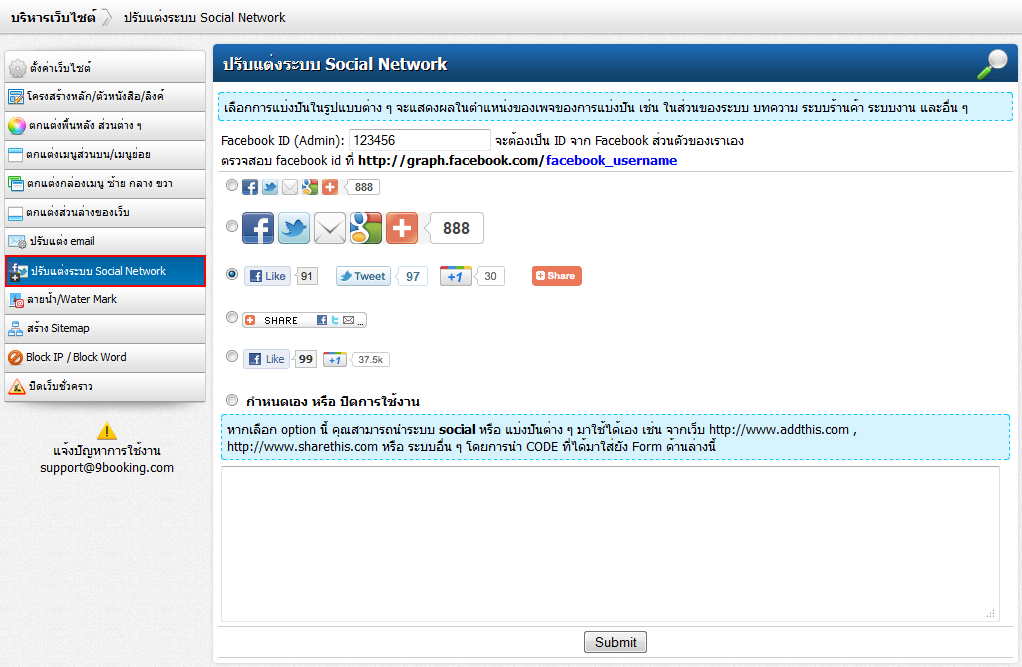Click the 888 counter beside large icons
1022x667 pixels.
pyautogui.click(x=456, y=228)
